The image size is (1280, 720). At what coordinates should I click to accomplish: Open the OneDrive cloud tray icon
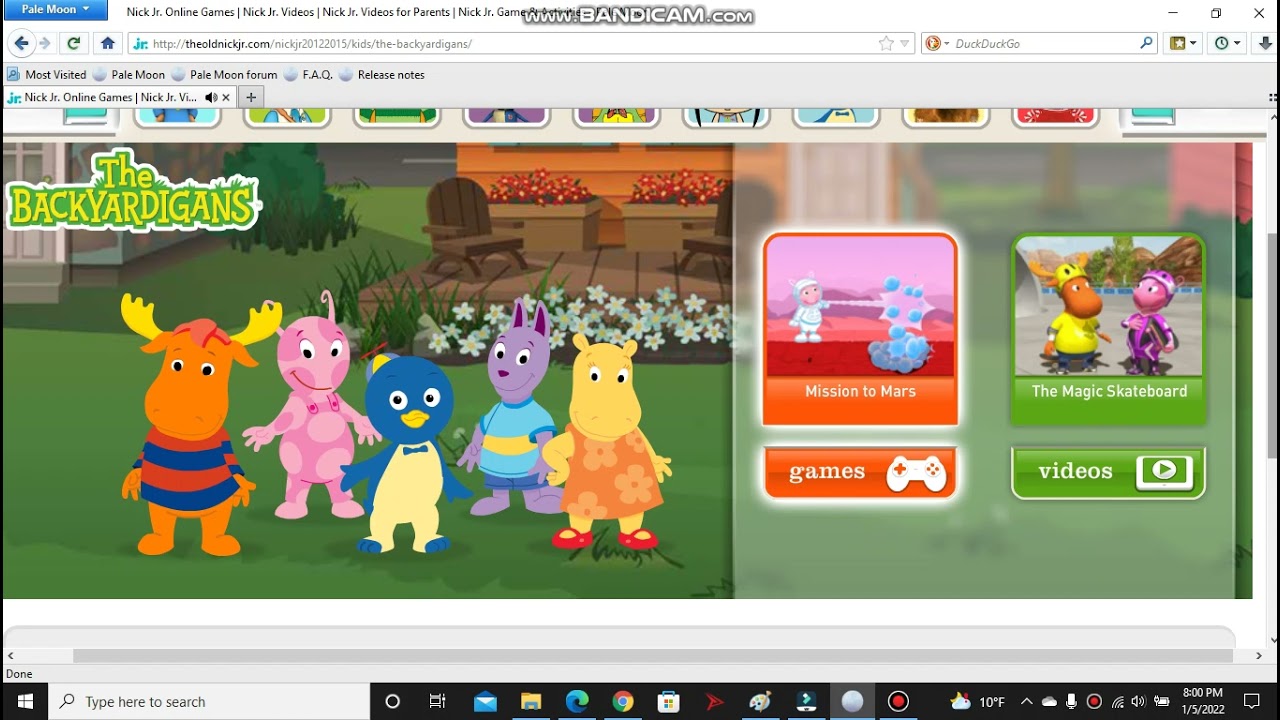point(1049,701)
